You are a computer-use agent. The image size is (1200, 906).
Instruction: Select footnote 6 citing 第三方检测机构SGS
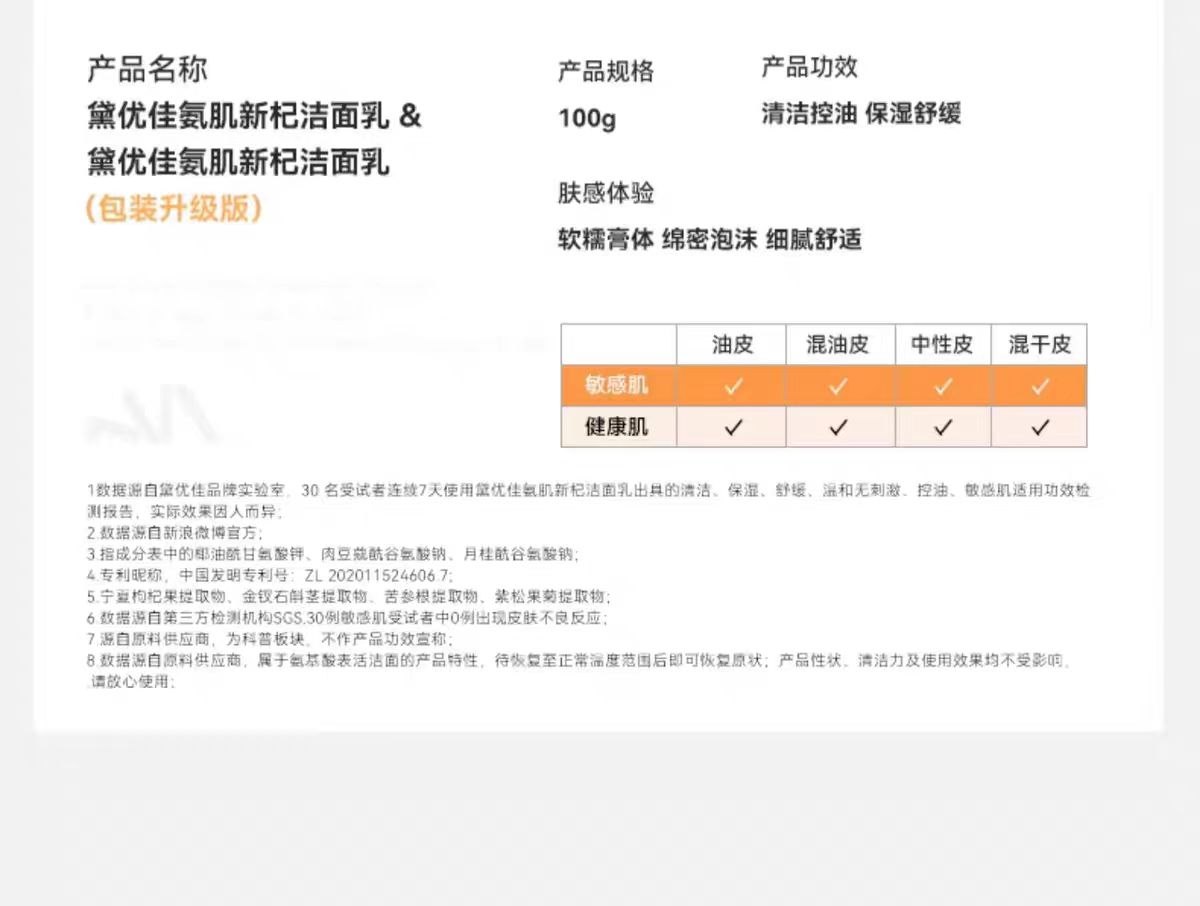point(346,618)
